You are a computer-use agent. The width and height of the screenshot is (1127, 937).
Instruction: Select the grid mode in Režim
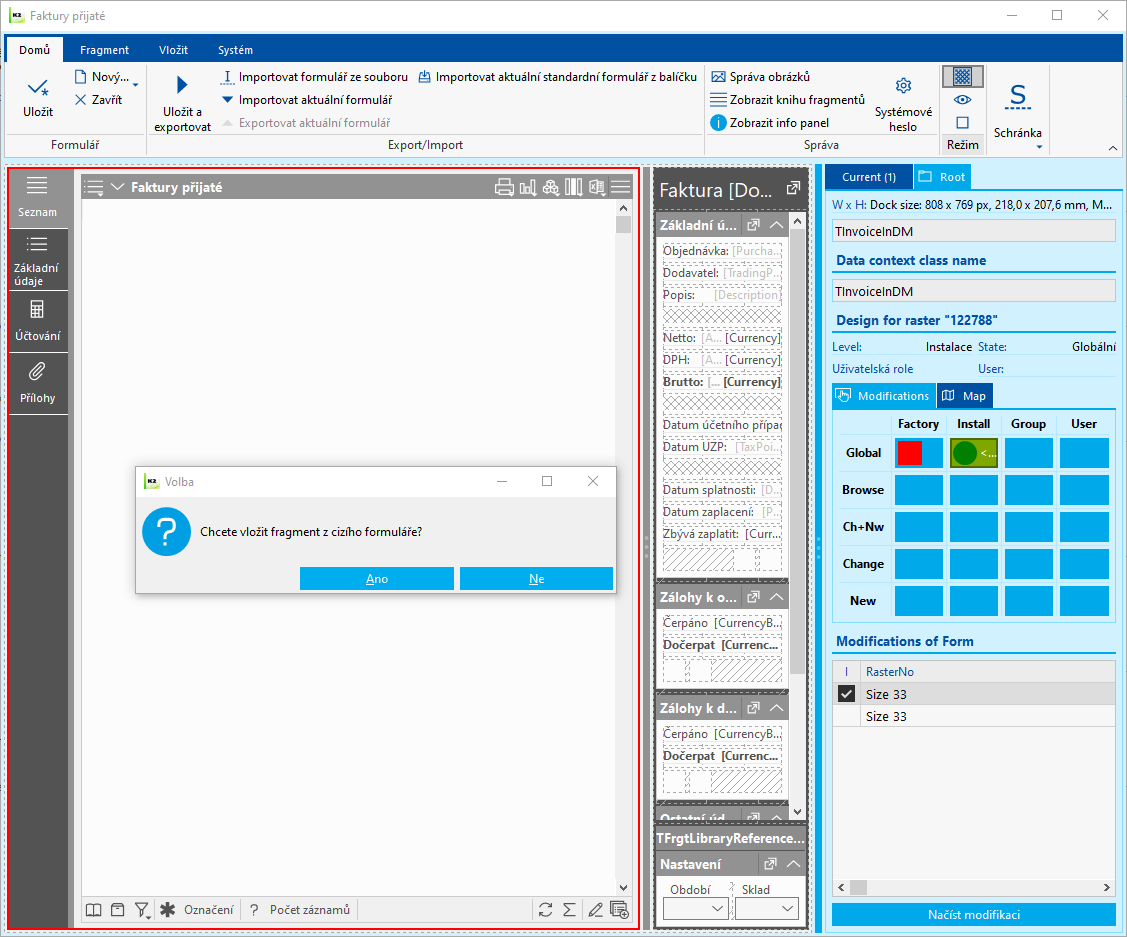pyautogui.click(x=962, y=76)
